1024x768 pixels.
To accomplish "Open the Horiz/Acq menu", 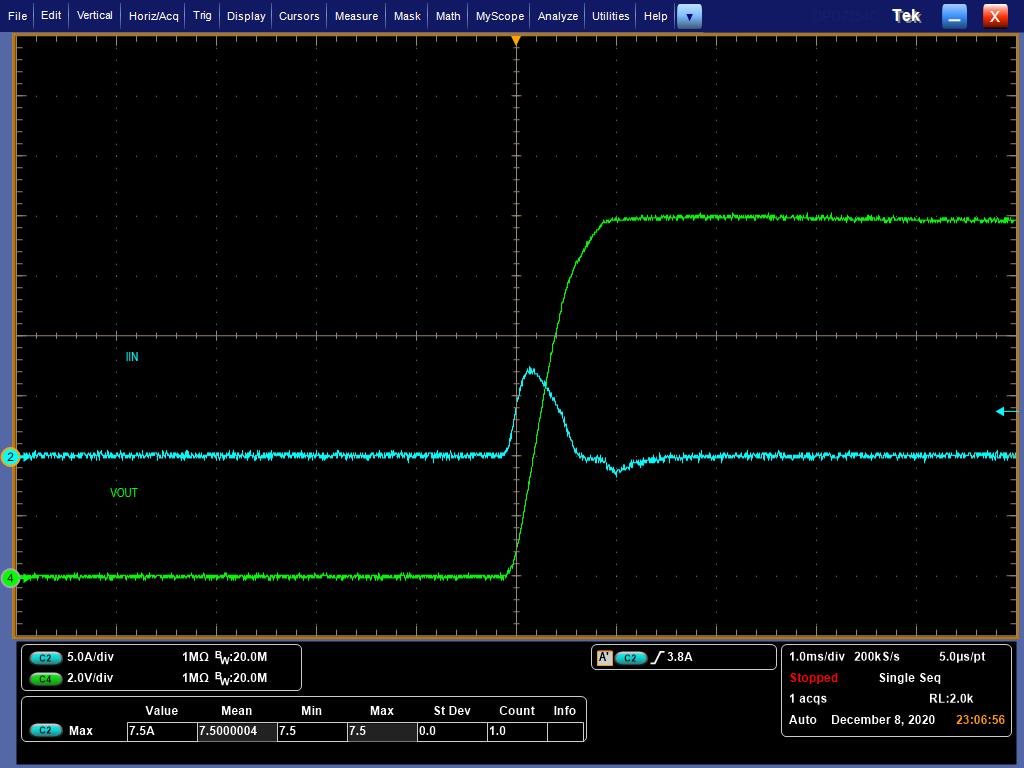I will pos(153,16).
